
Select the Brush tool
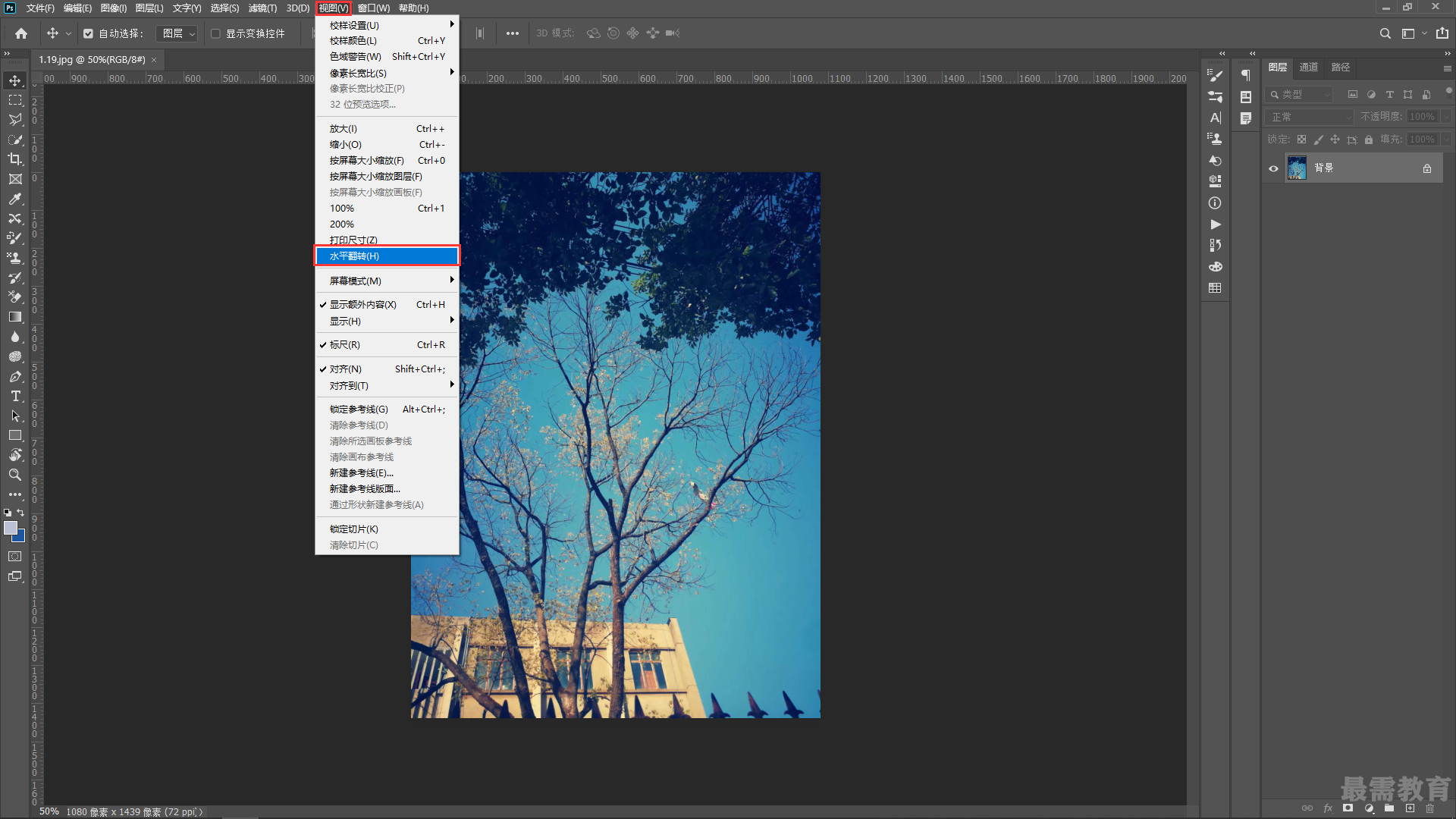[15, 238]
